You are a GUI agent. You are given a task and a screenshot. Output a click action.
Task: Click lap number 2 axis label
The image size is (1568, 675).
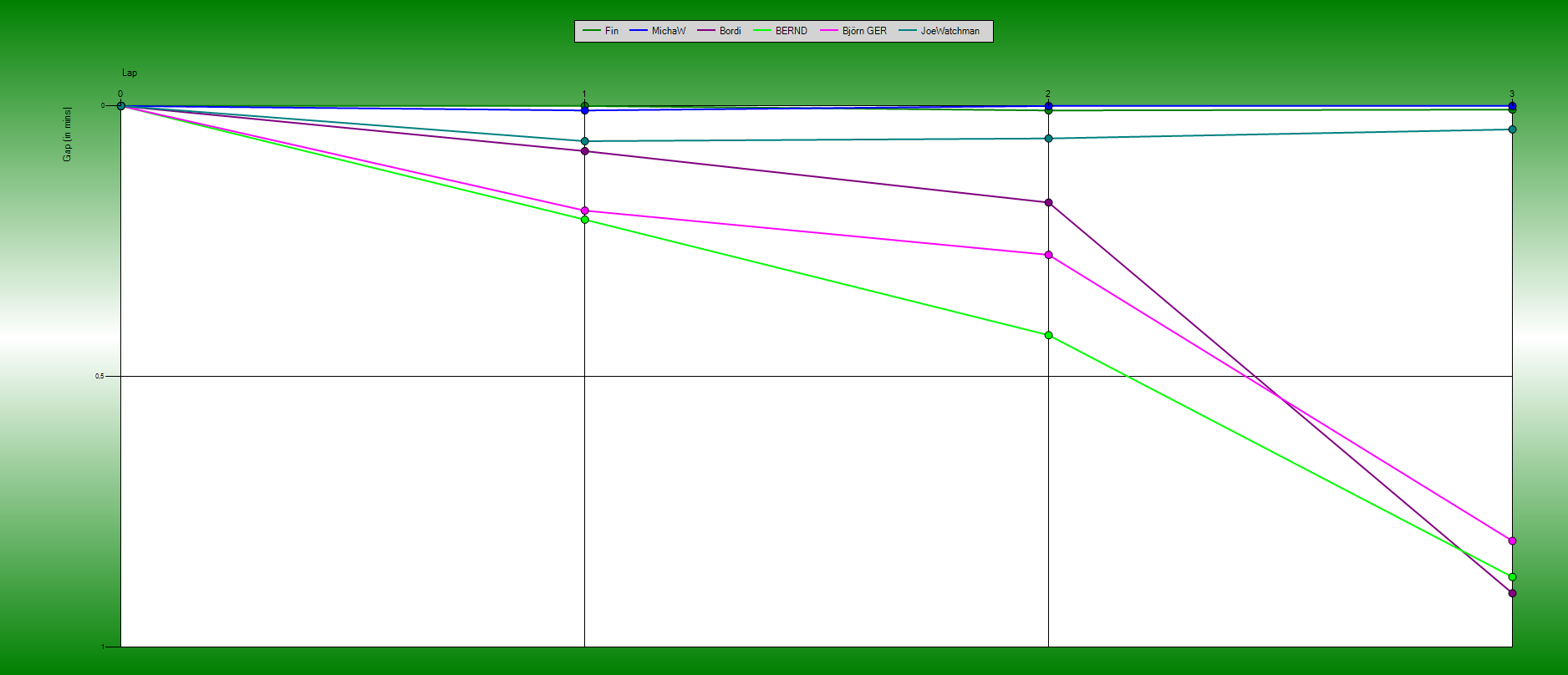click(1048, 94)
